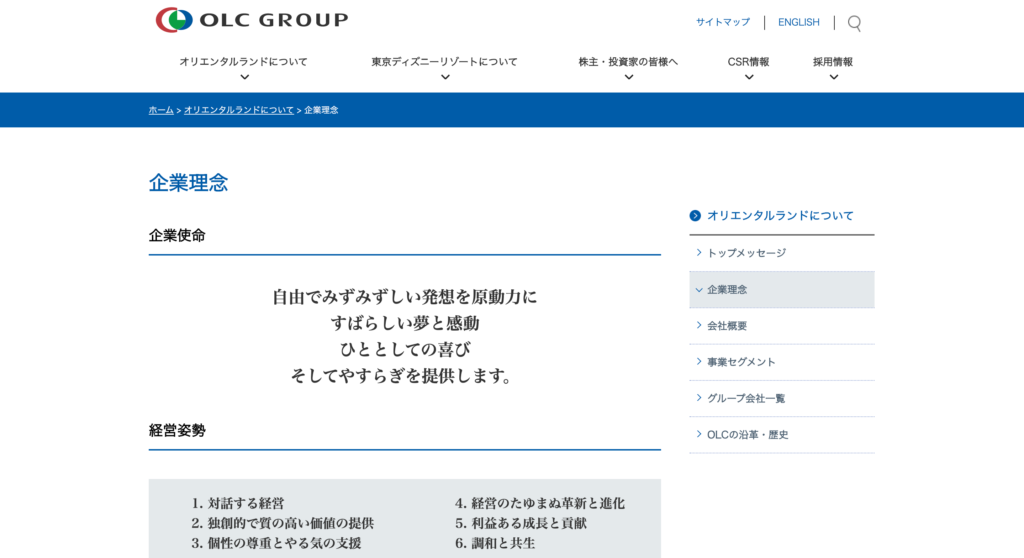Open グループ会社一覧 in sidebar

[x=782, y=399]
